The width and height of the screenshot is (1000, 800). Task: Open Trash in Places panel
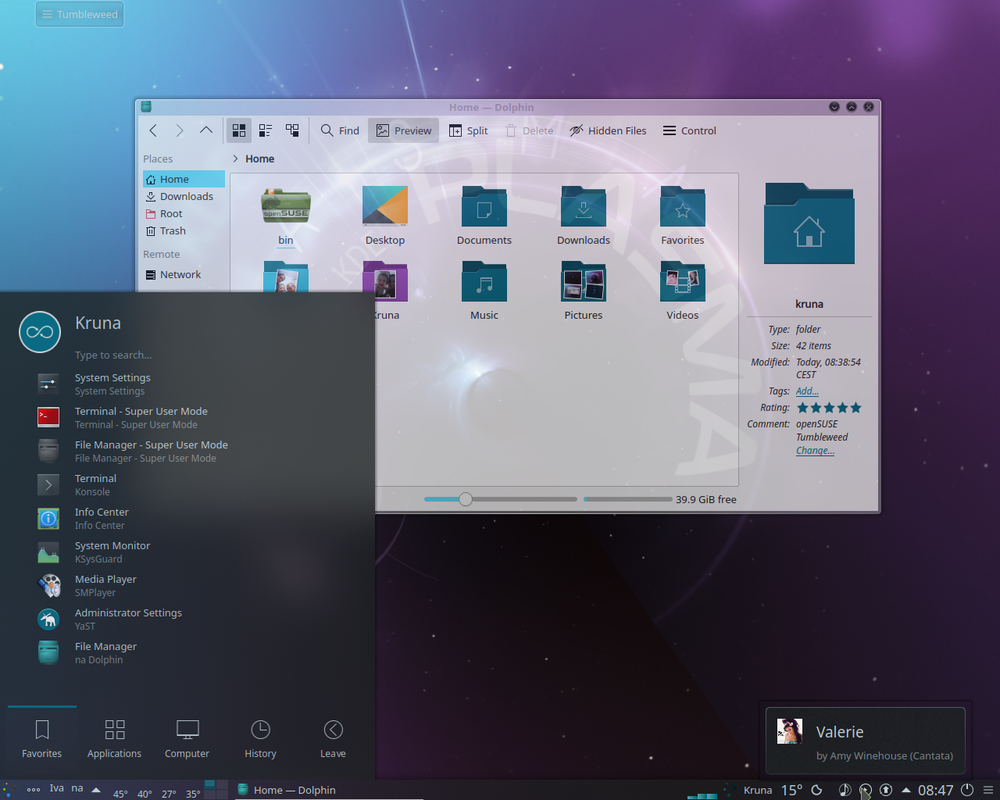(x=184, y=231)
